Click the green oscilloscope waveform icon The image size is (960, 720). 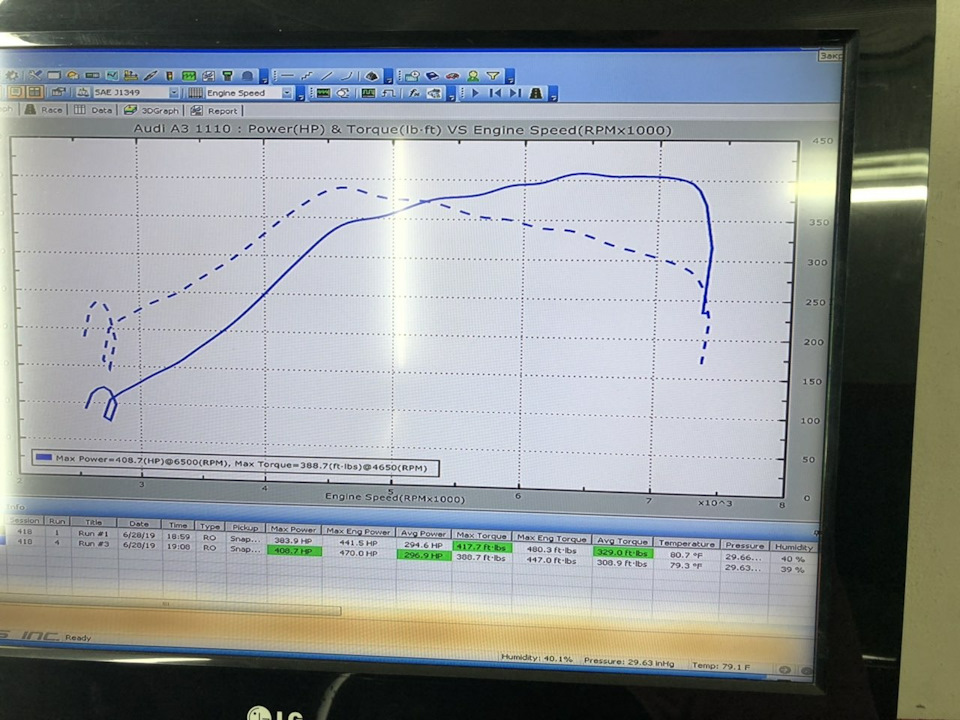click(189, 76)
